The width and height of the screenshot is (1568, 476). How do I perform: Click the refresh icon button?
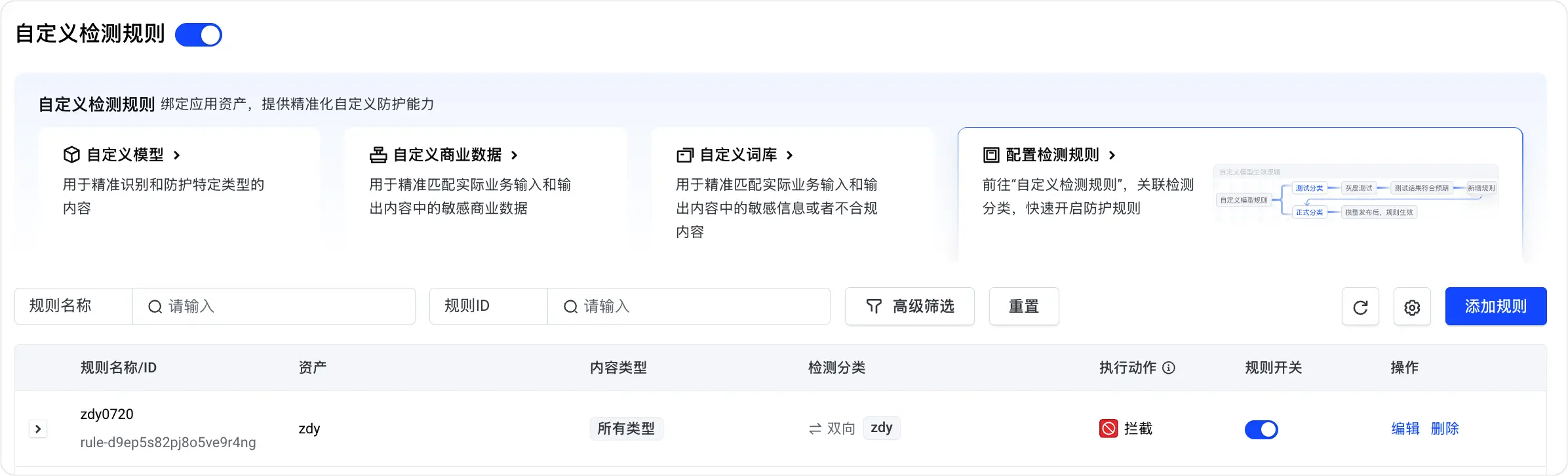click(x=1360, y=306)
